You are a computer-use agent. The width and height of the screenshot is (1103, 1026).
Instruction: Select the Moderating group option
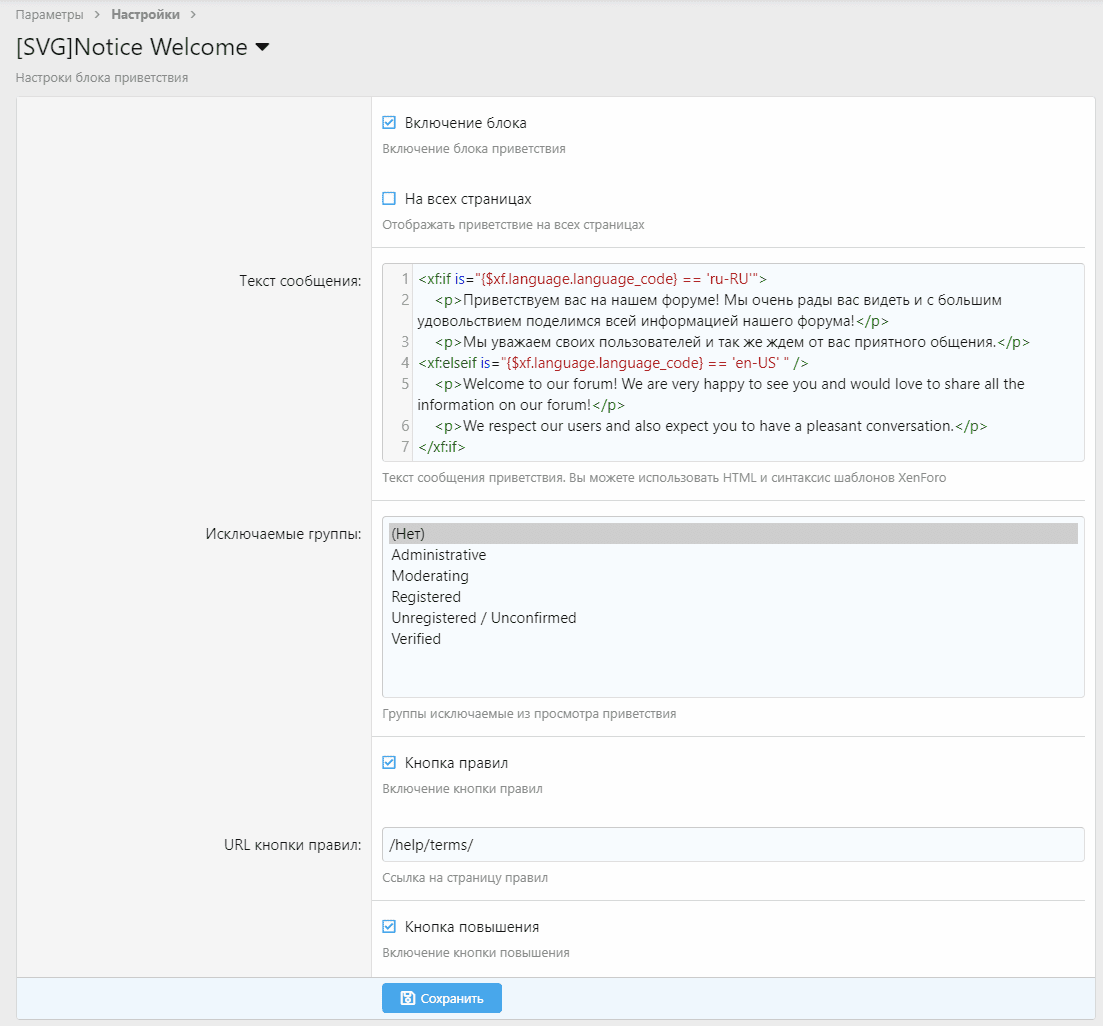430,576
